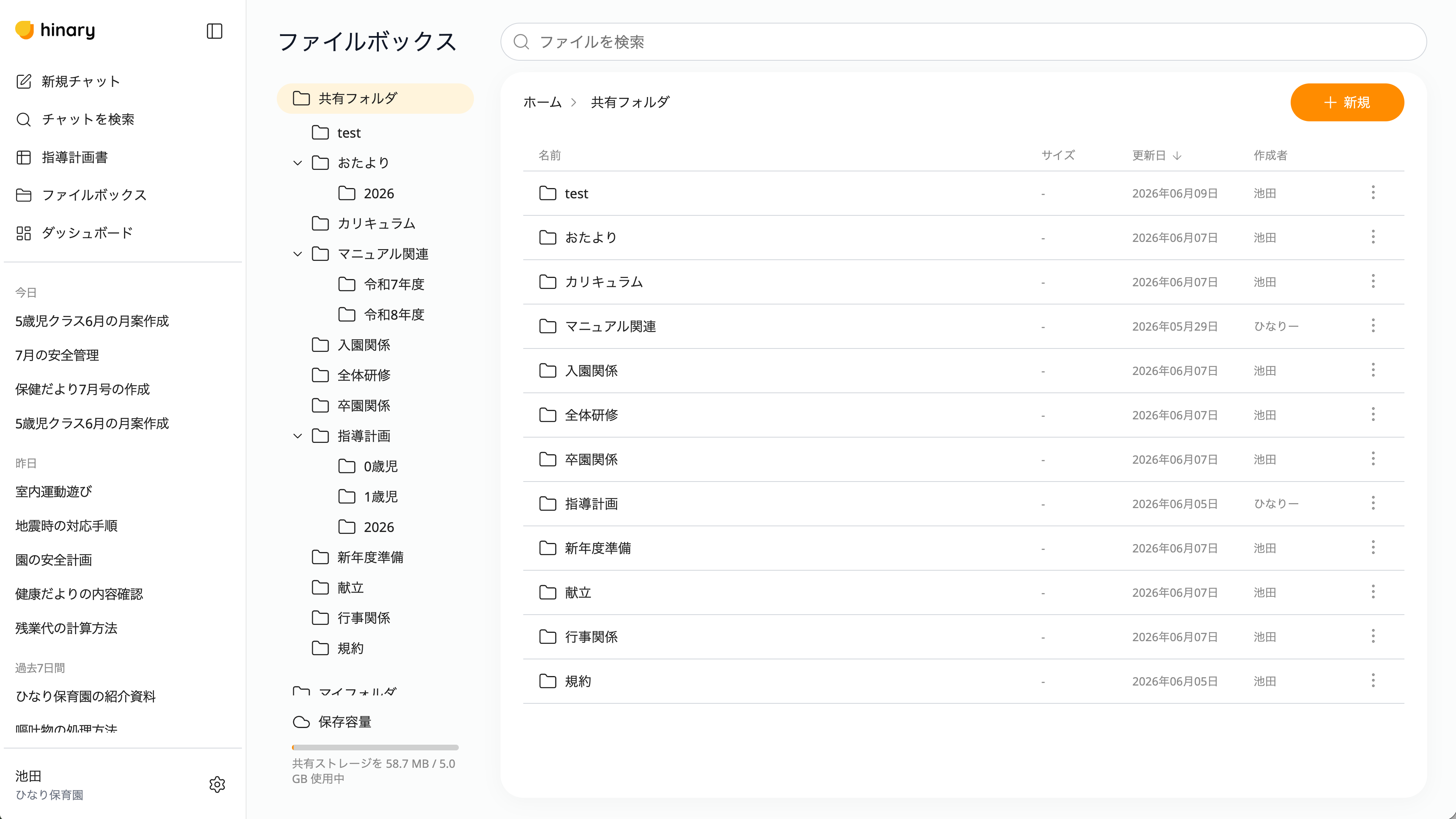Collapse the sidebar with the panel icon
1456x819 pixels.
tap(214, 31)
